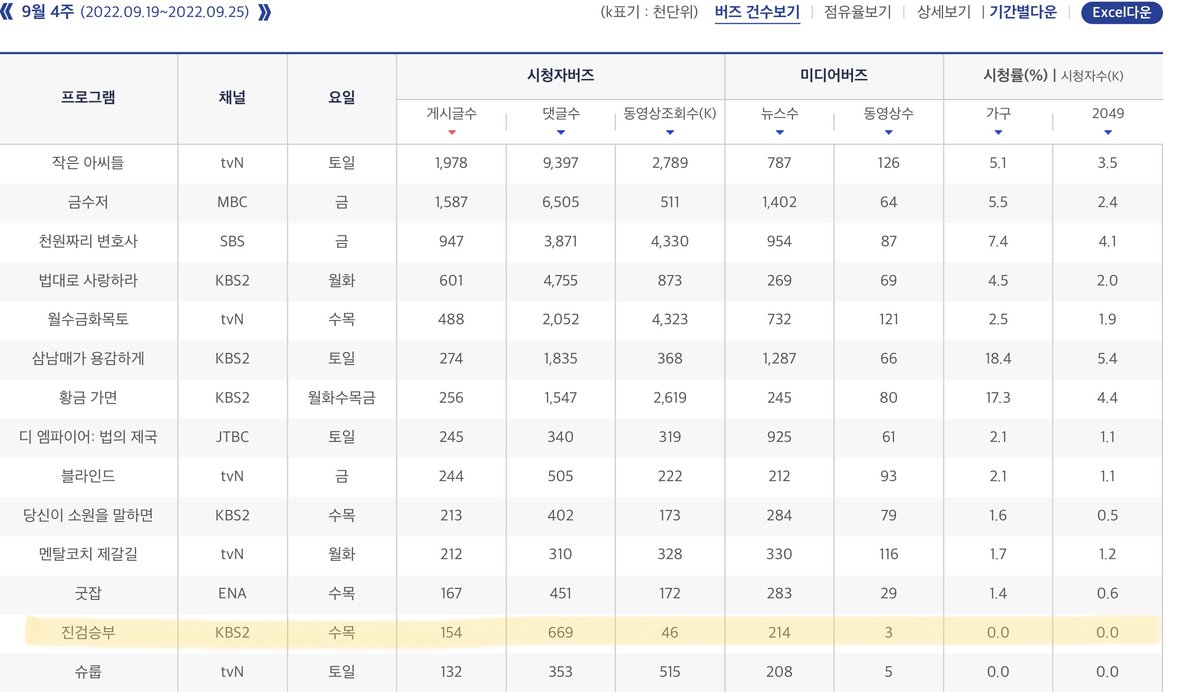Image resolution: width=1200 pixels, height=692 pixels.
Task: Select program 굿잡
Action: pyautogui.click(x=88, y=593)
